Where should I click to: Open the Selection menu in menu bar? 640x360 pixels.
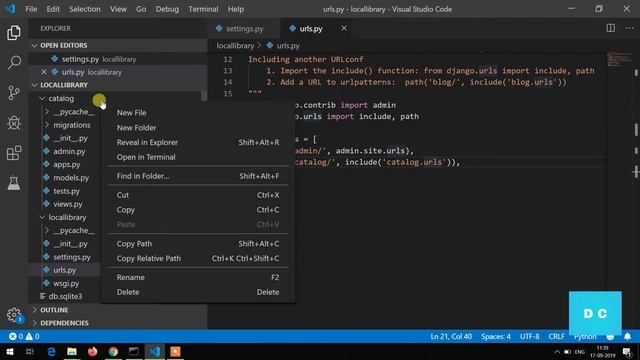tap(84, 9)
